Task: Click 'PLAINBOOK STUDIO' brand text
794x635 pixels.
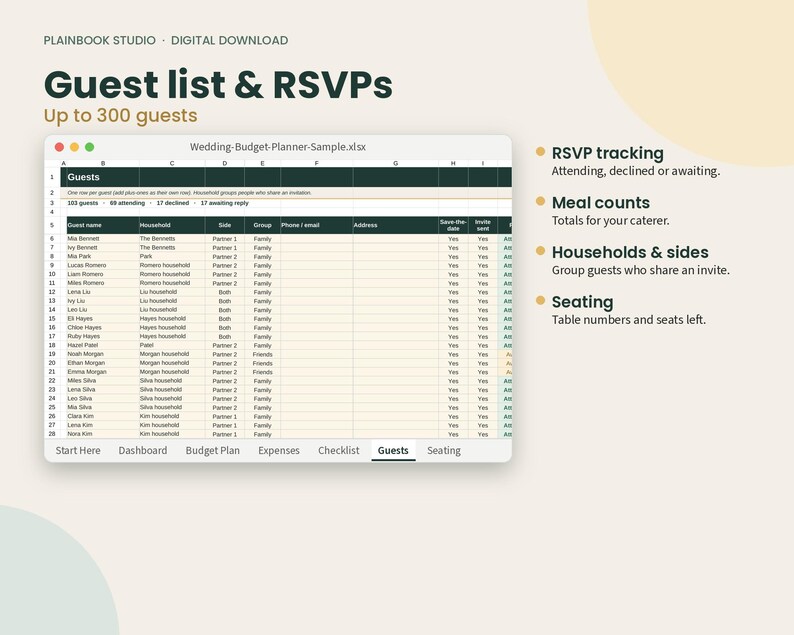Action: (x=100, y=41)
